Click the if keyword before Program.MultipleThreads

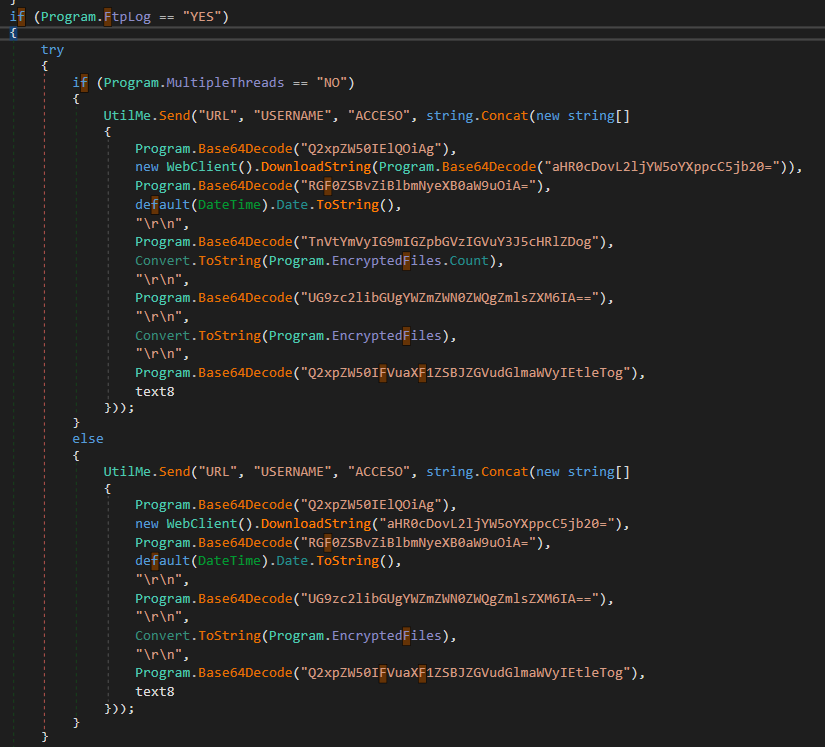[x=80, y=83]
